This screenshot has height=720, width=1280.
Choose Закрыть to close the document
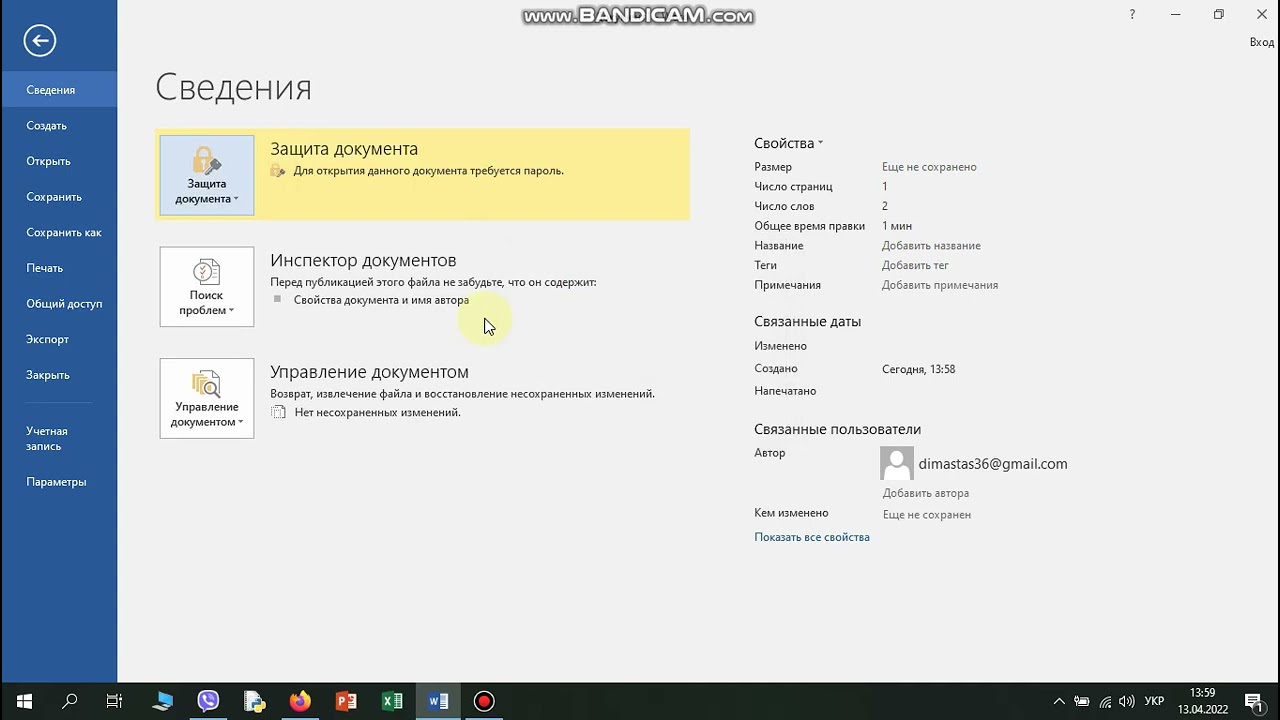tap(59, 375)
